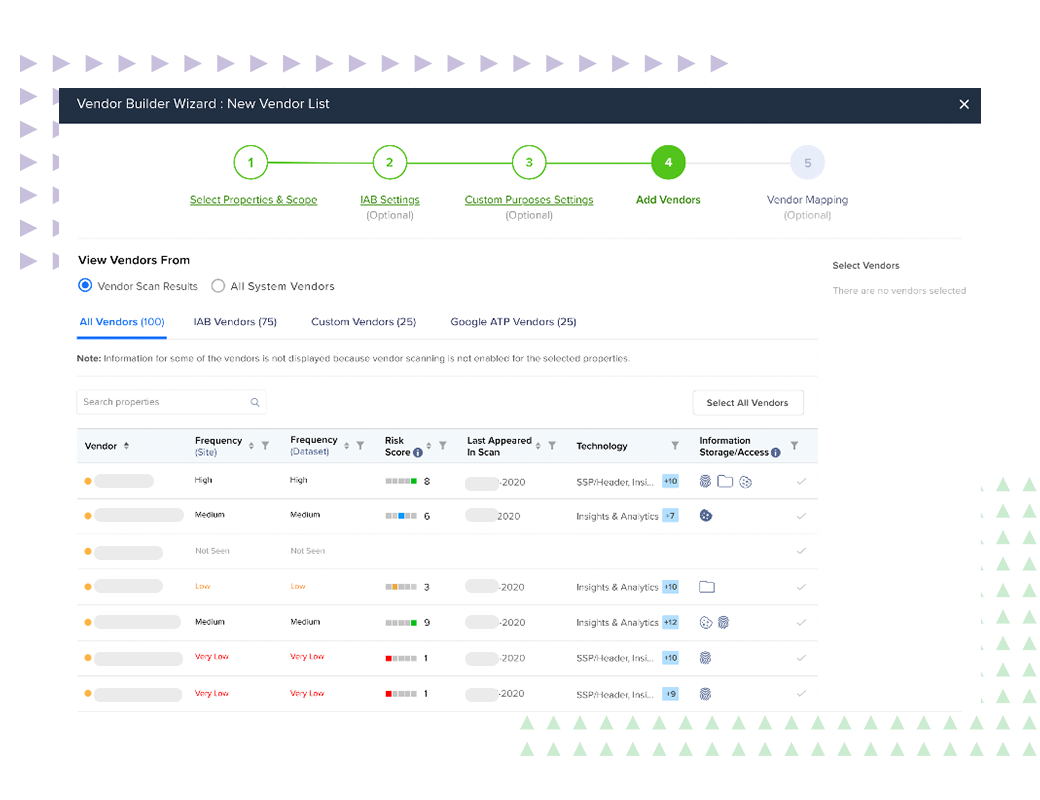This screenshot has height=800, width=1040.
Task: Show the Information Storage/Access info icon
Action: coord(775,452)
